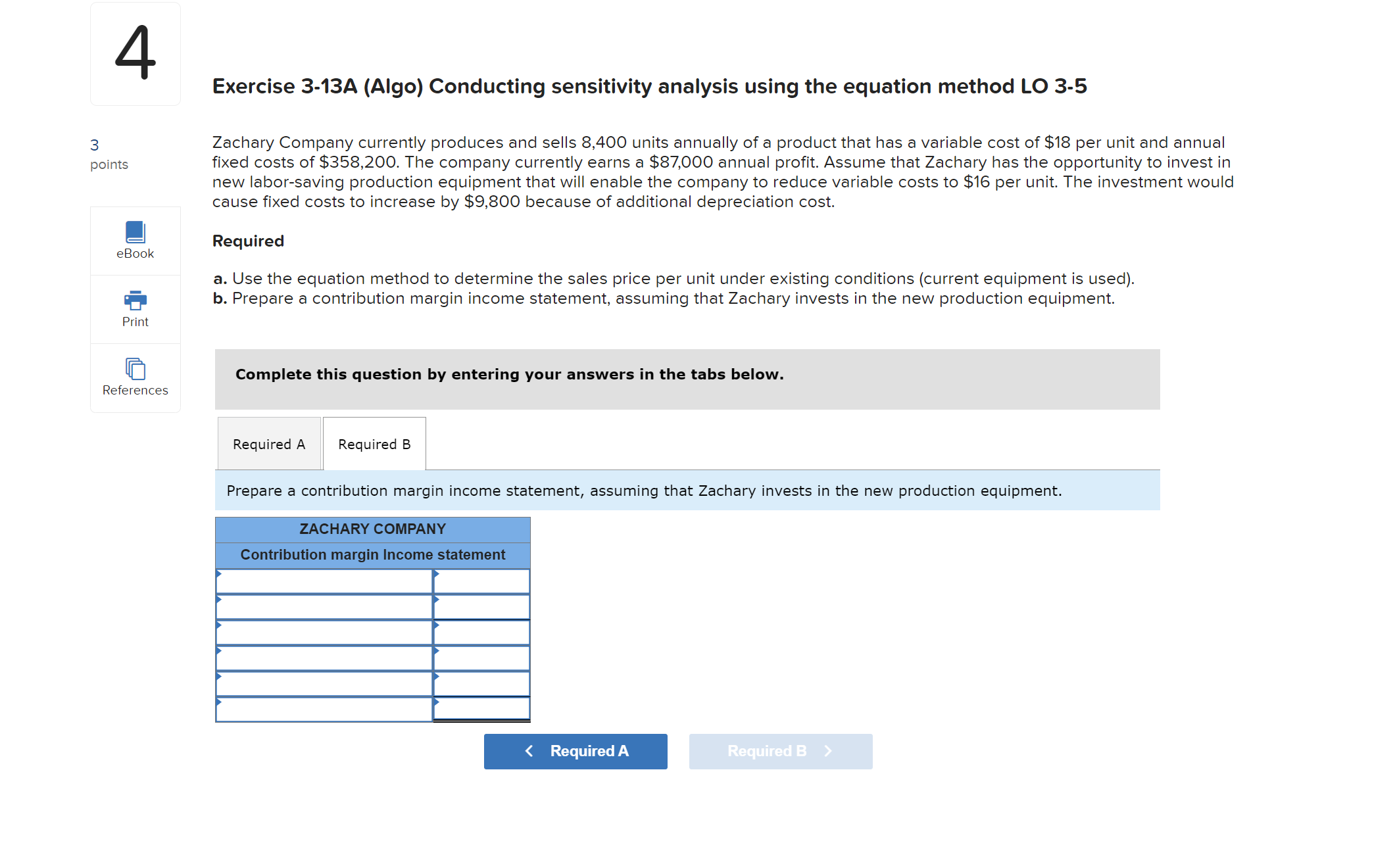Switch to the Required B tab
The image size is (1395, 868).
(x=374, y=444)
